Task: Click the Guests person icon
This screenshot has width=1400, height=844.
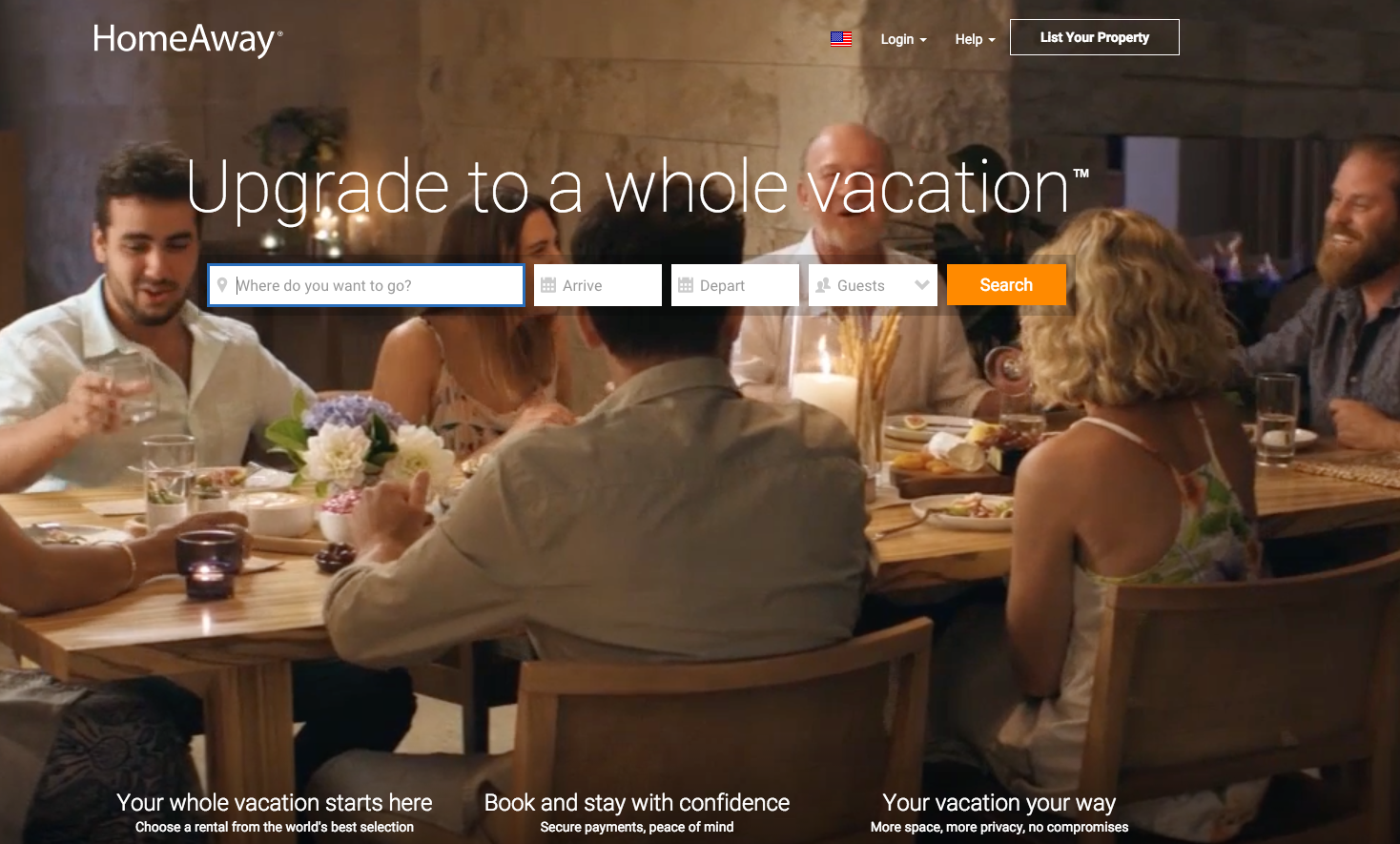Action: coord(823,285)
